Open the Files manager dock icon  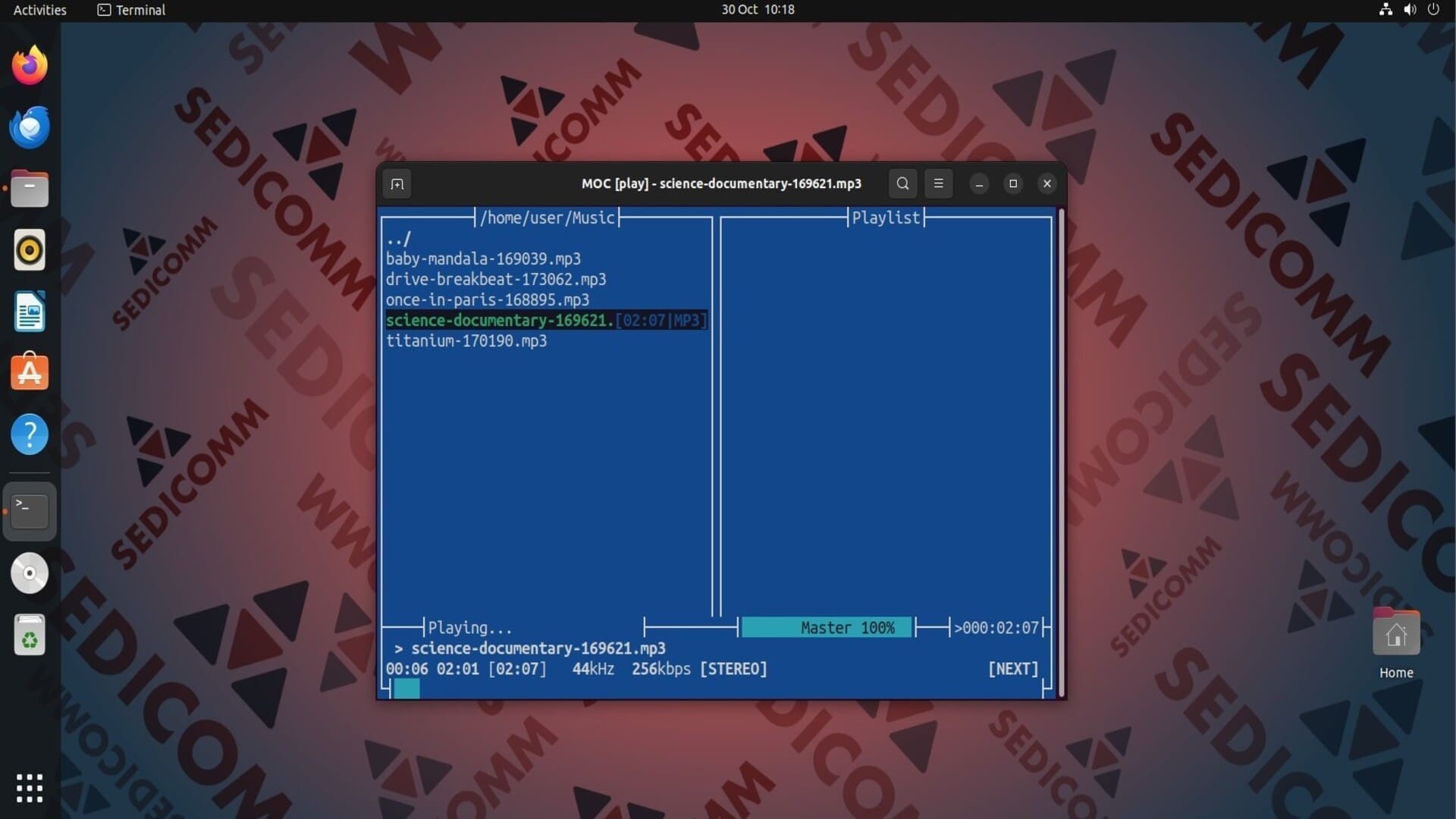coord(30,188)
